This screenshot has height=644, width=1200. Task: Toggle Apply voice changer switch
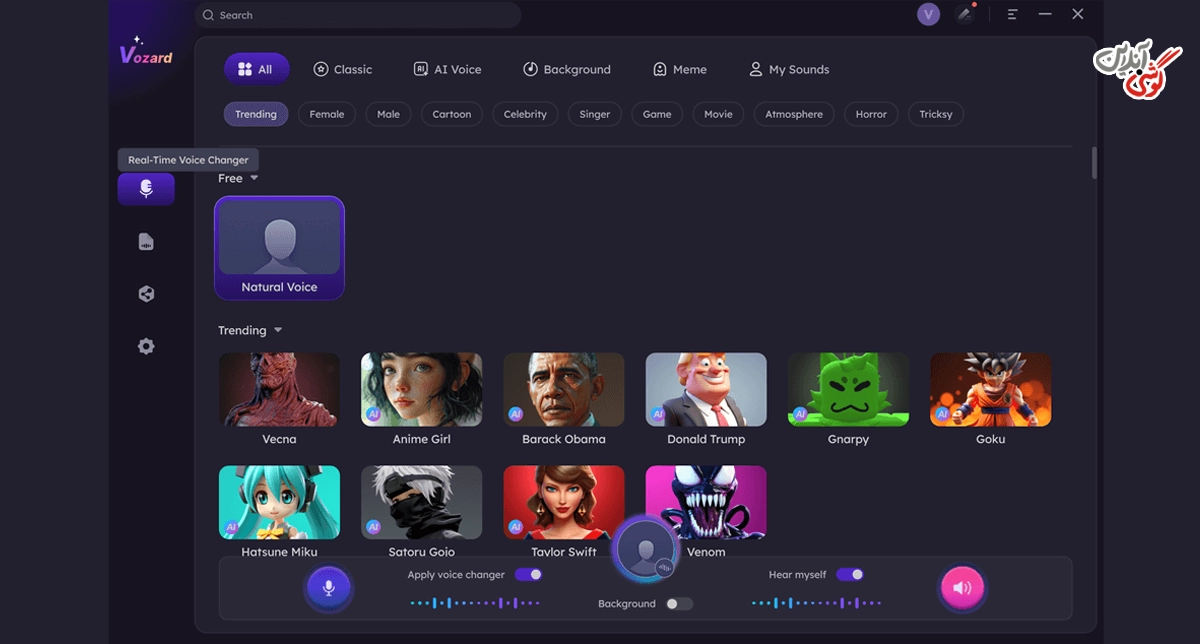(529, 575)
